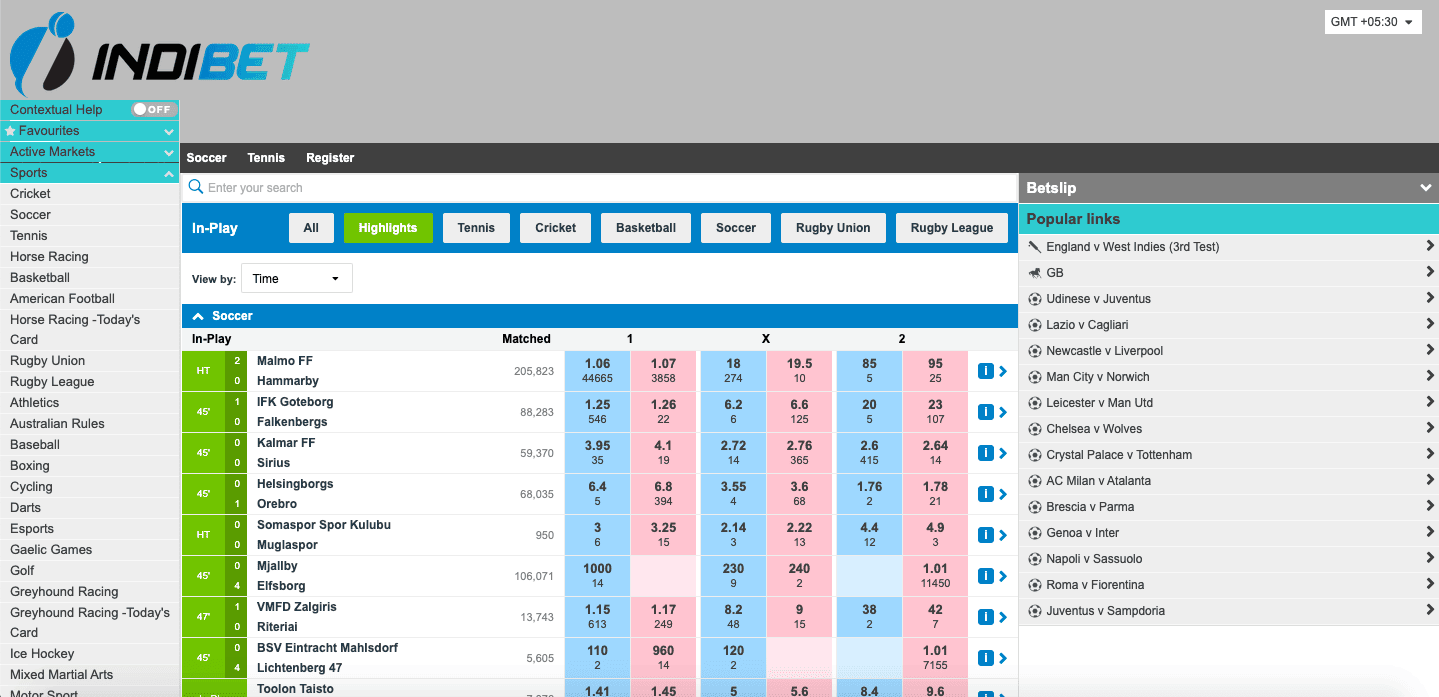Click soccer ball icon beside Leicester v Man Utd

(x=1035, y=403)
